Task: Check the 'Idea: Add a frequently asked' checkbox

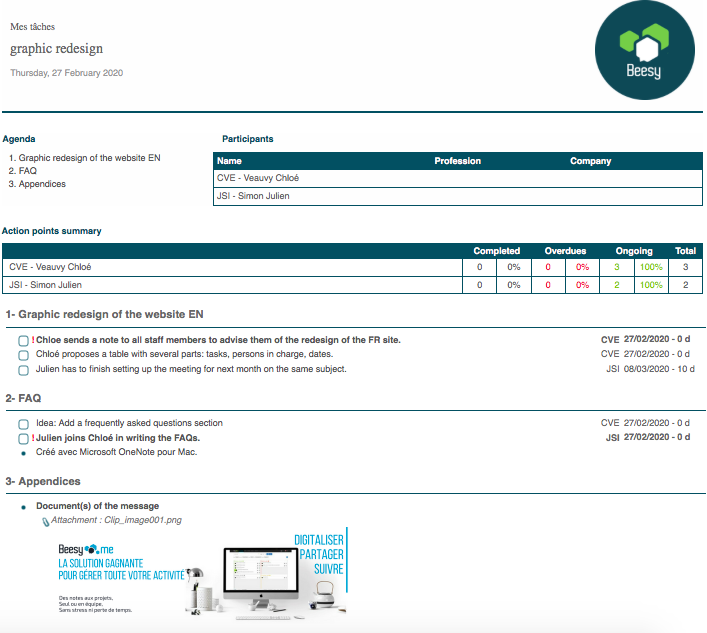Action: (x=23, y=424)
